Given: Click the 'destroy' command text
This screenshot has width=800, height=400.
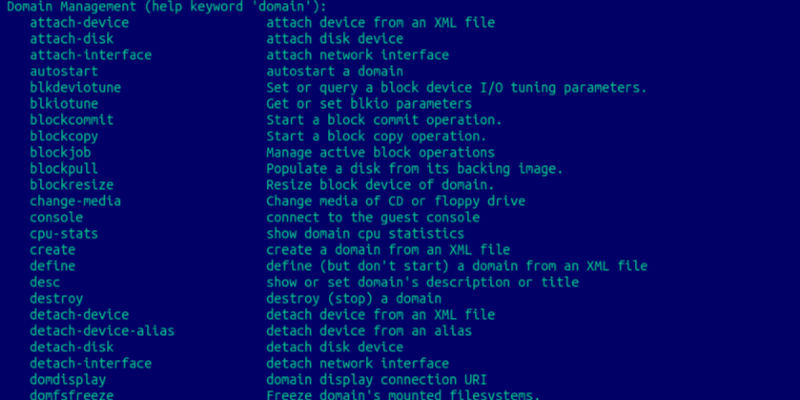Looking at the screenshot, I should [x=56, y=298].
